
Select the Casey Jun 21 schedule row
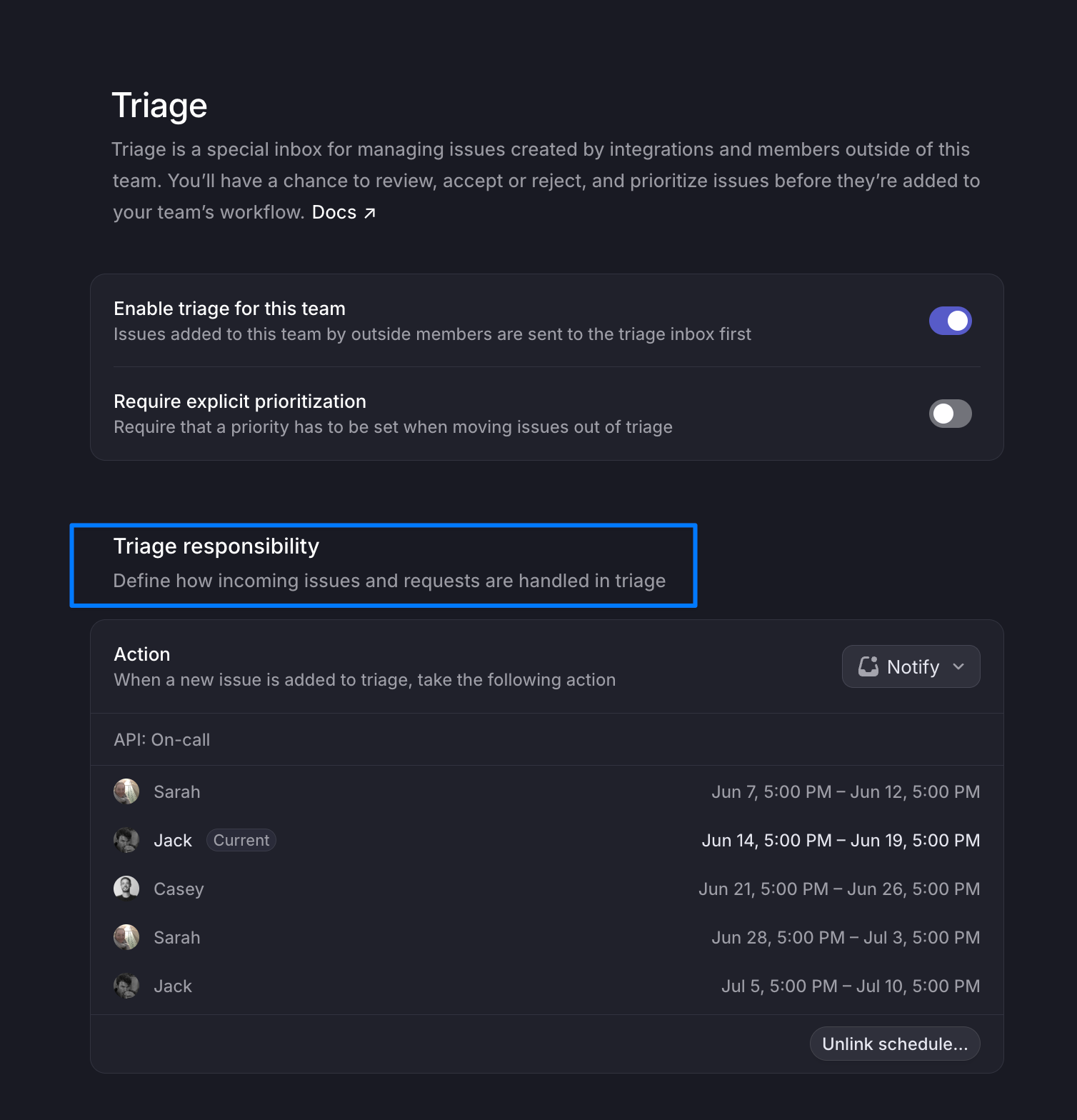547,889
